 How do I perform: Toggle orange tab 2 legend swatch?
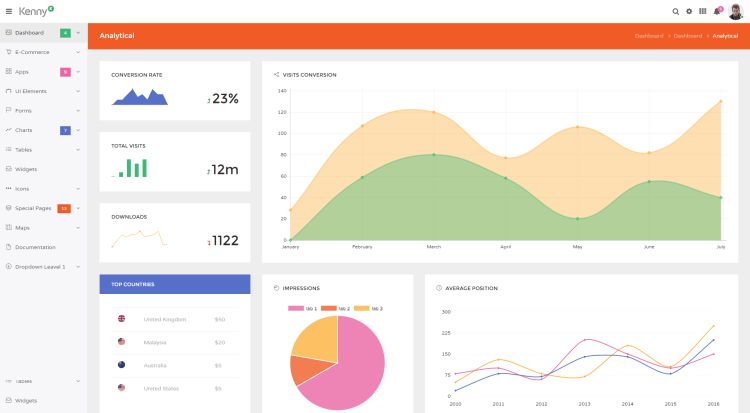pos(329,308)
